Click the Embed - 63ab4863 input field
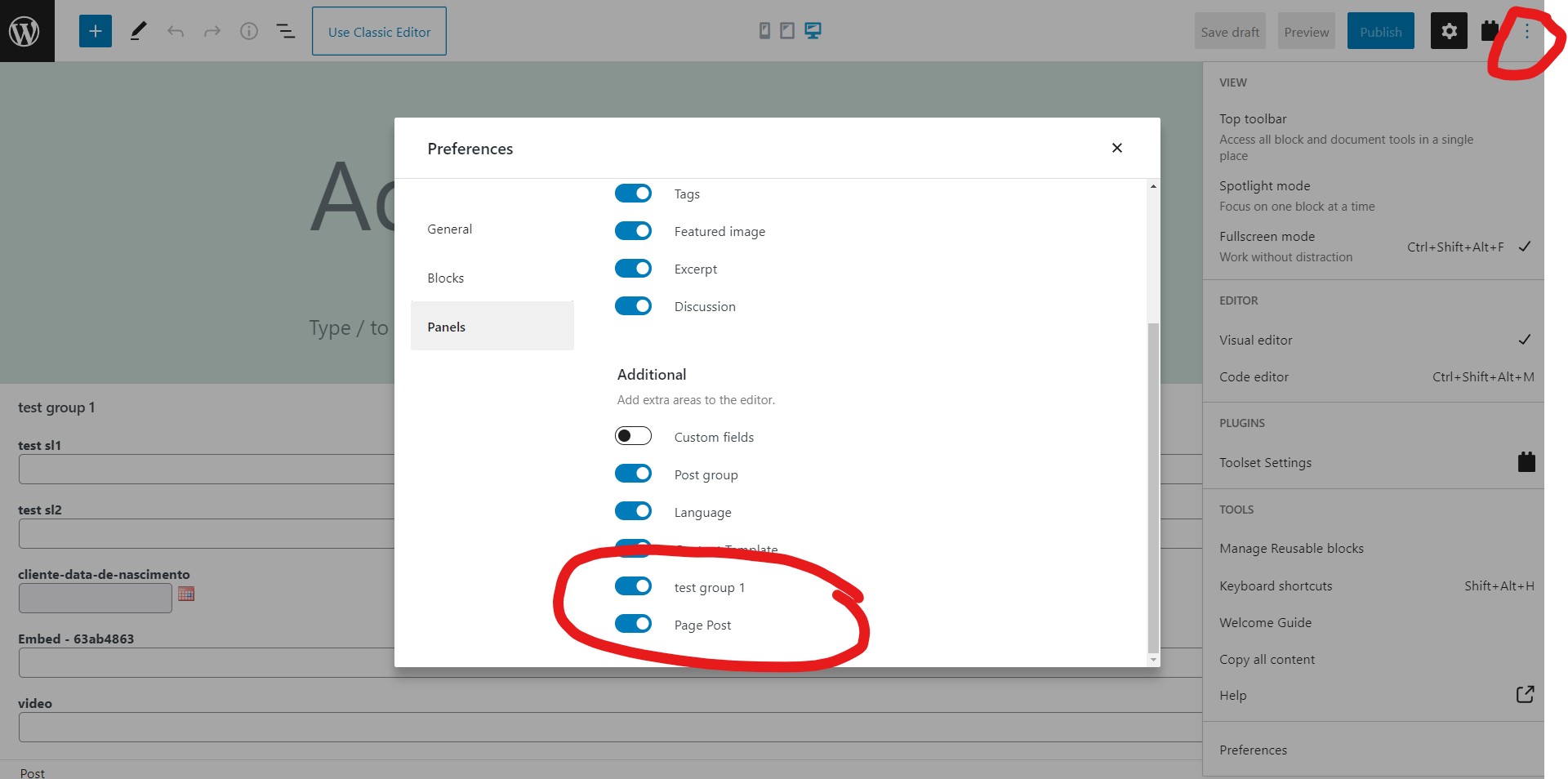The height and width of the screenshot is (779, 1568). pos(207,662)
